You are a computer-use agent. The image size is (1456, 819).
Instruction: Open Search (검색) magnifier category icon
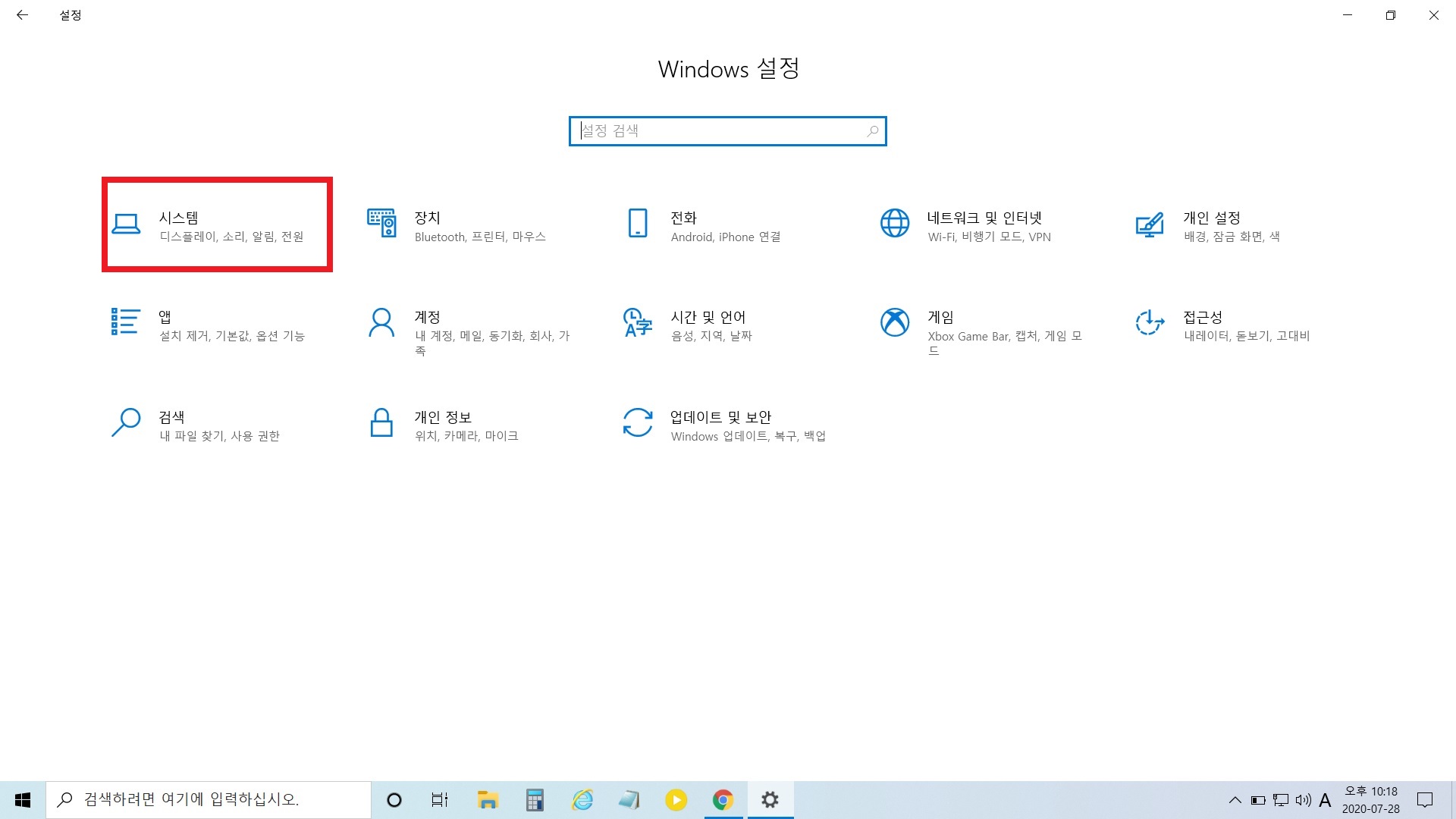click(126, 422)
